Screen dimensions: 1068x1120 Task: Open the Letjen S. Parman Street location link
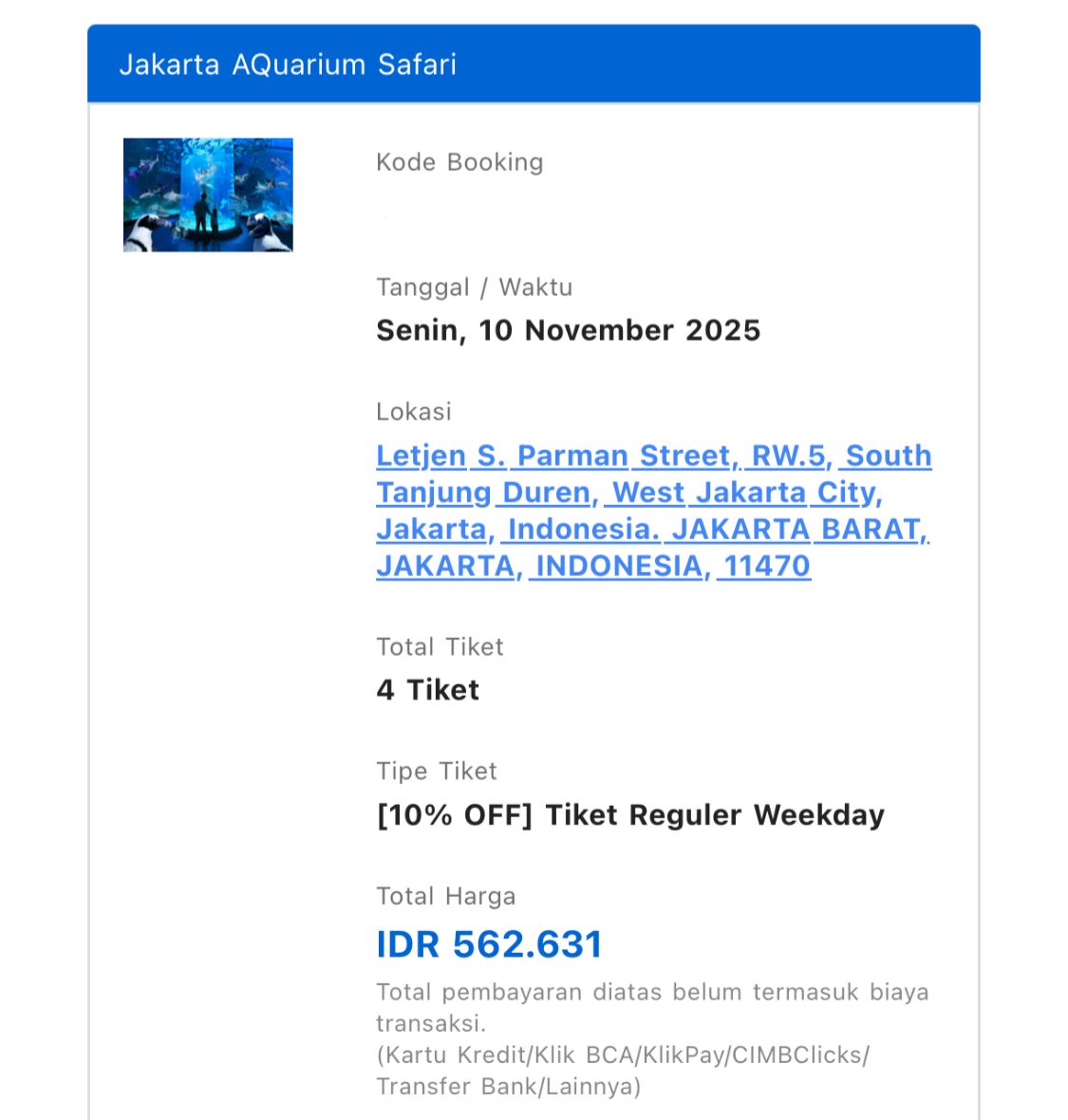654,511
